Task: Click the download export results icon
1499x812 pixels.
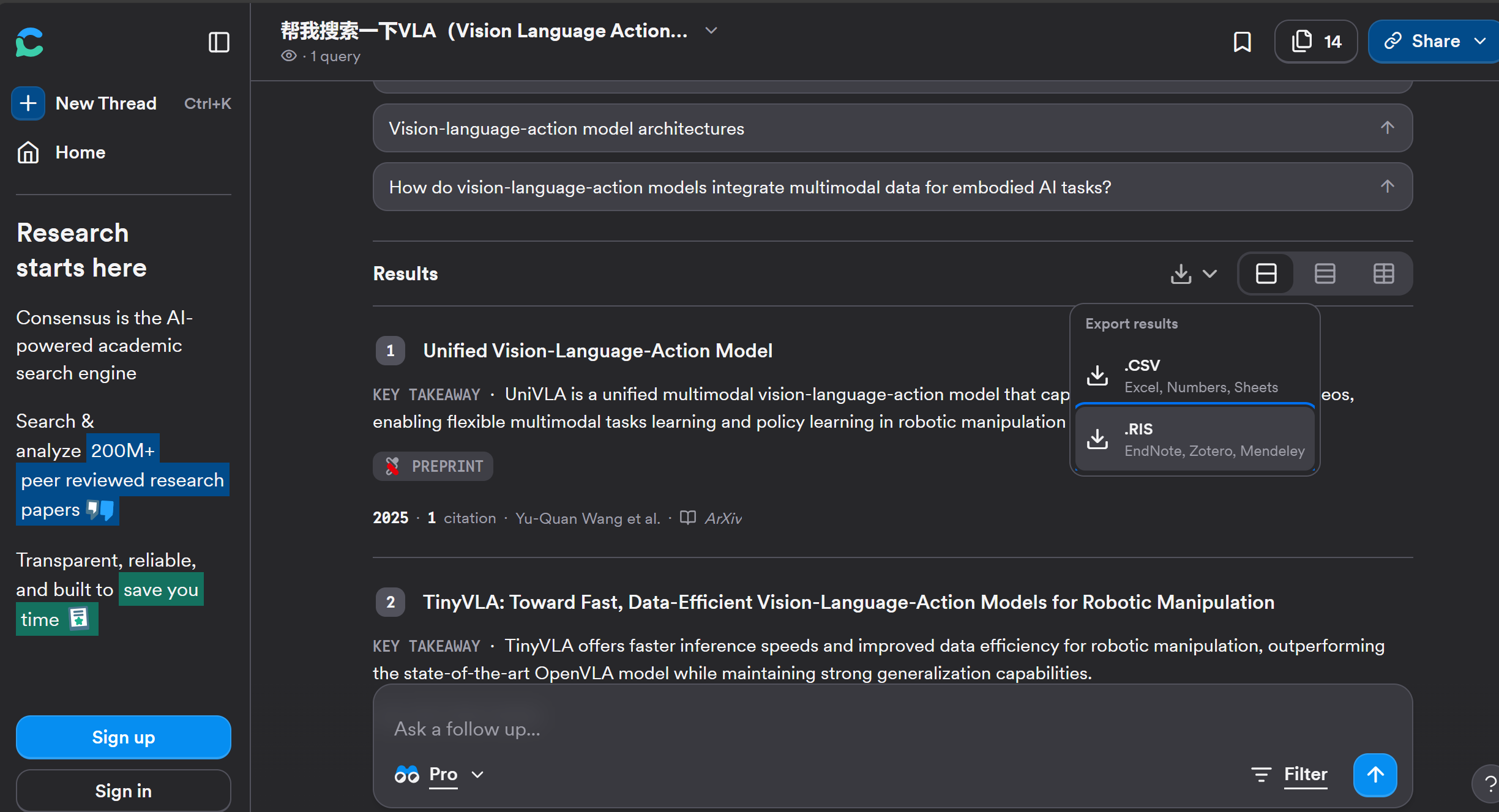Action: [x=1181, y=274]
